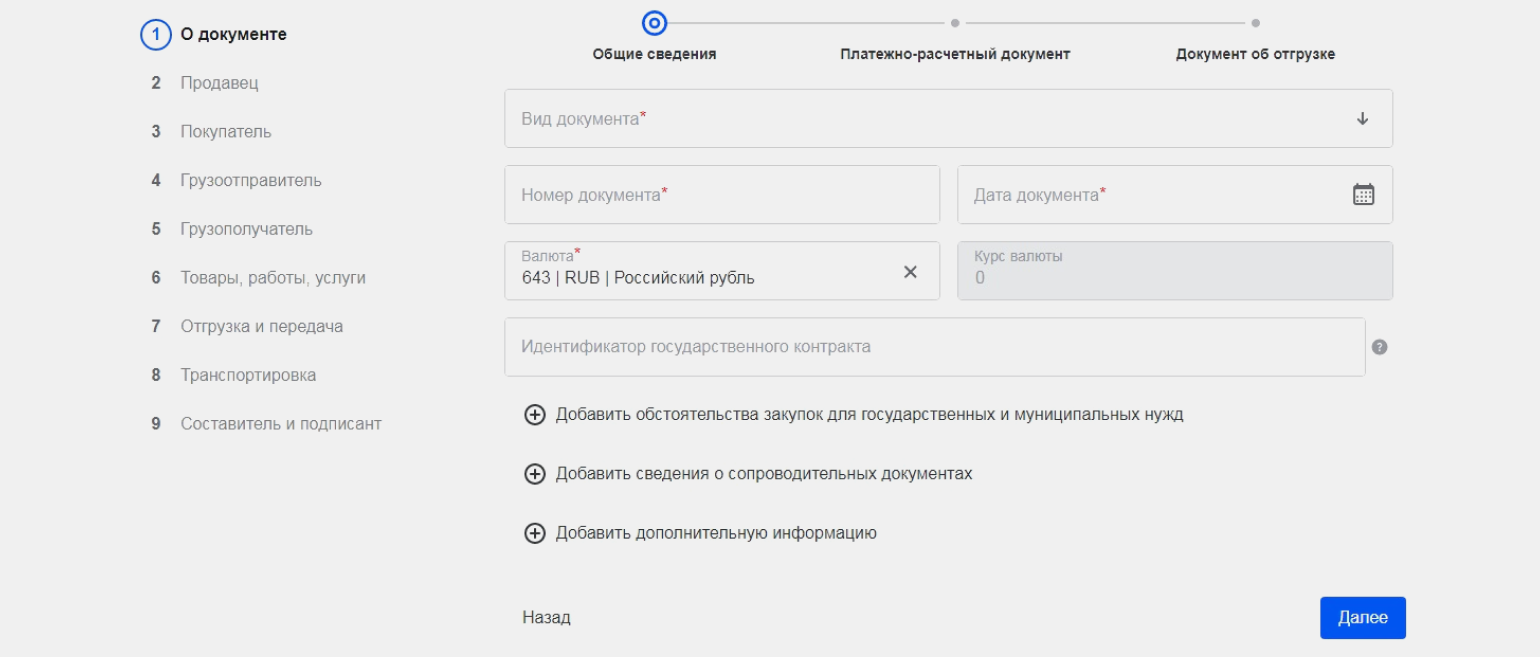Open Товары, работы, услуги section
Image resolution: width=1540 pixels, height=657 pixels.
[272, 278]
